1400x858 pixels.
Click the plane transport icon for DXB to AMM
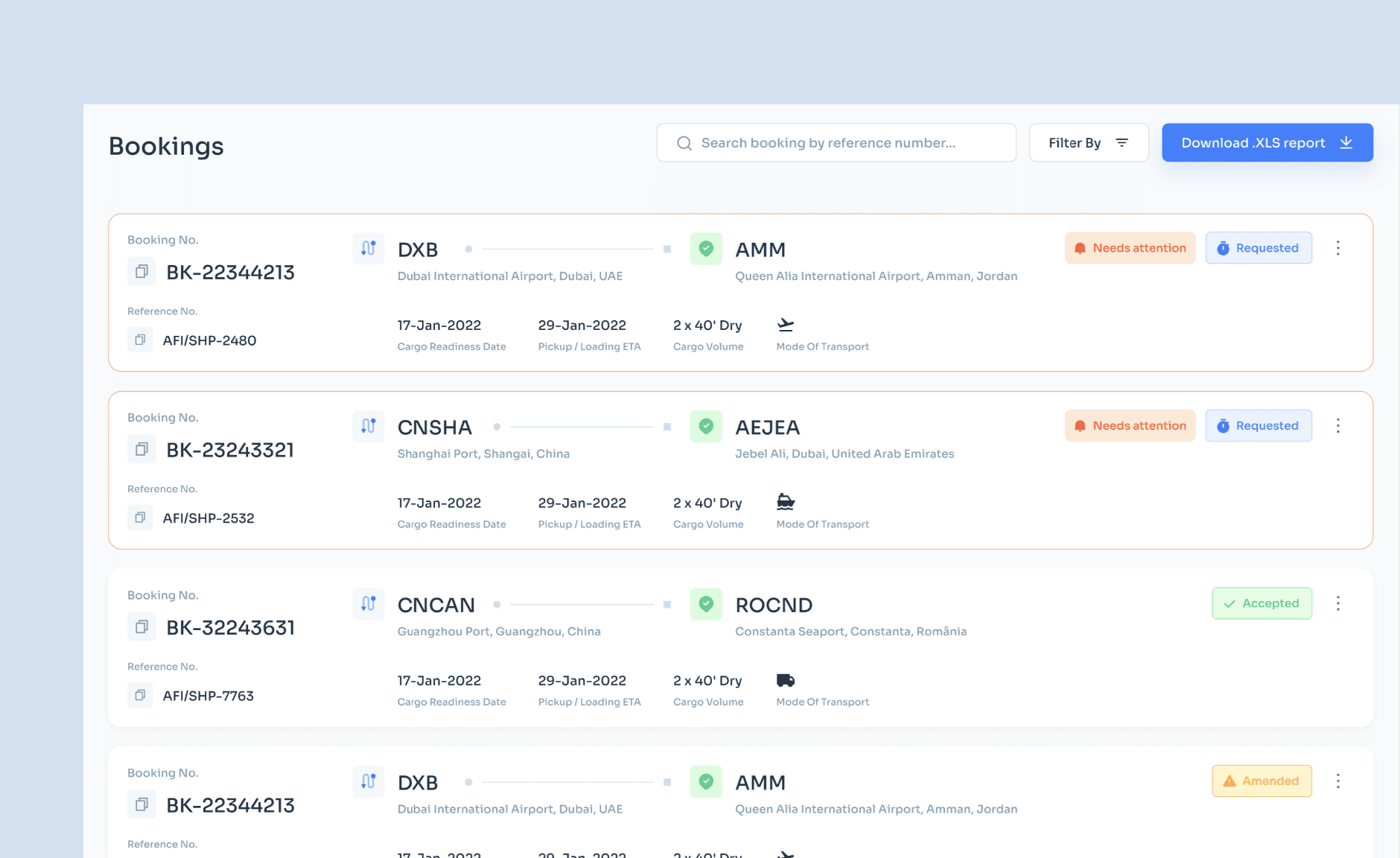(x=786, y=325)
